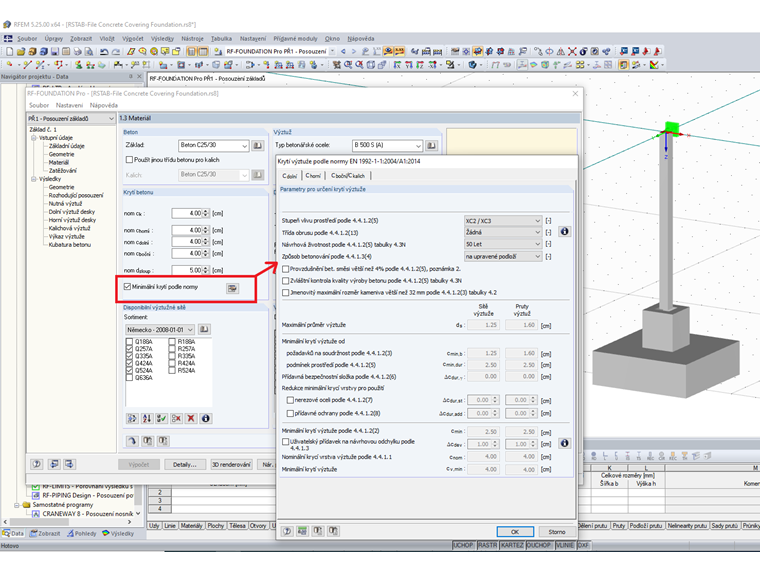Click the Open file folder icon
Viewport: 760px width, 570px height.
coord(21,51)
